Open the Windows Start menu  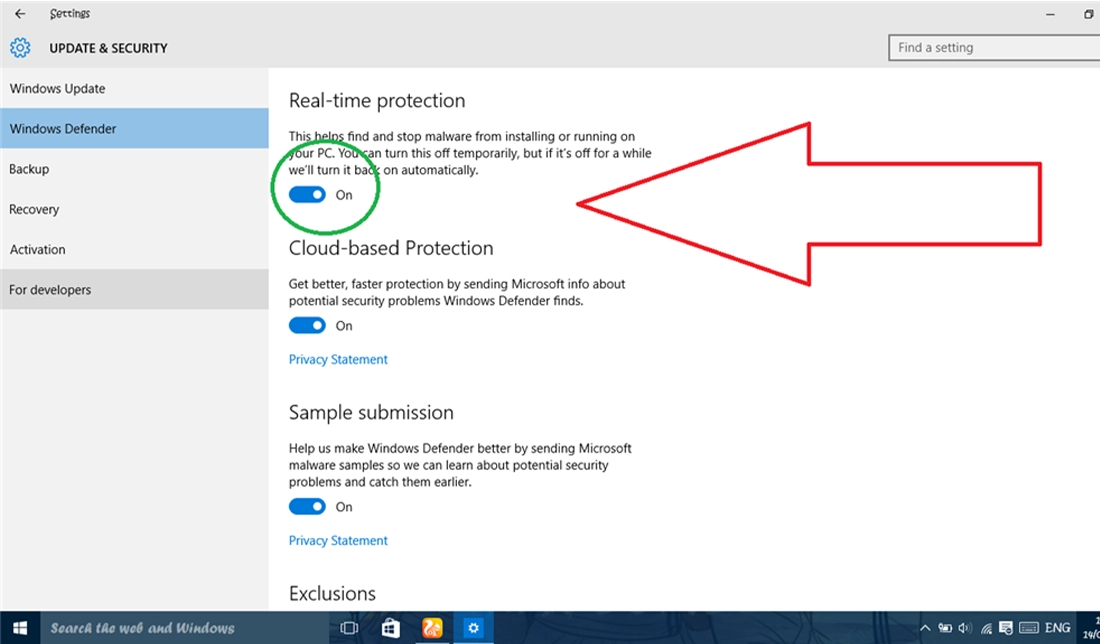tap(19, 628)
